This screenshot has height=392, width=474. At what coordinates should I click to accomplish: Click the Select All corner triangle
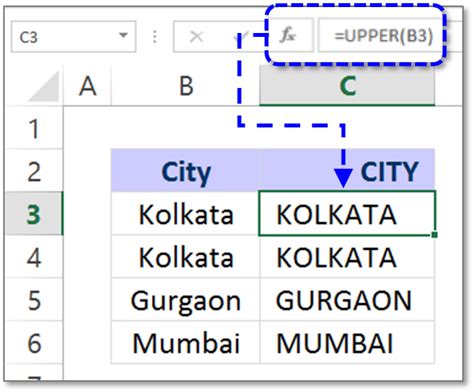pyautogui.click(x=43, y=86)
